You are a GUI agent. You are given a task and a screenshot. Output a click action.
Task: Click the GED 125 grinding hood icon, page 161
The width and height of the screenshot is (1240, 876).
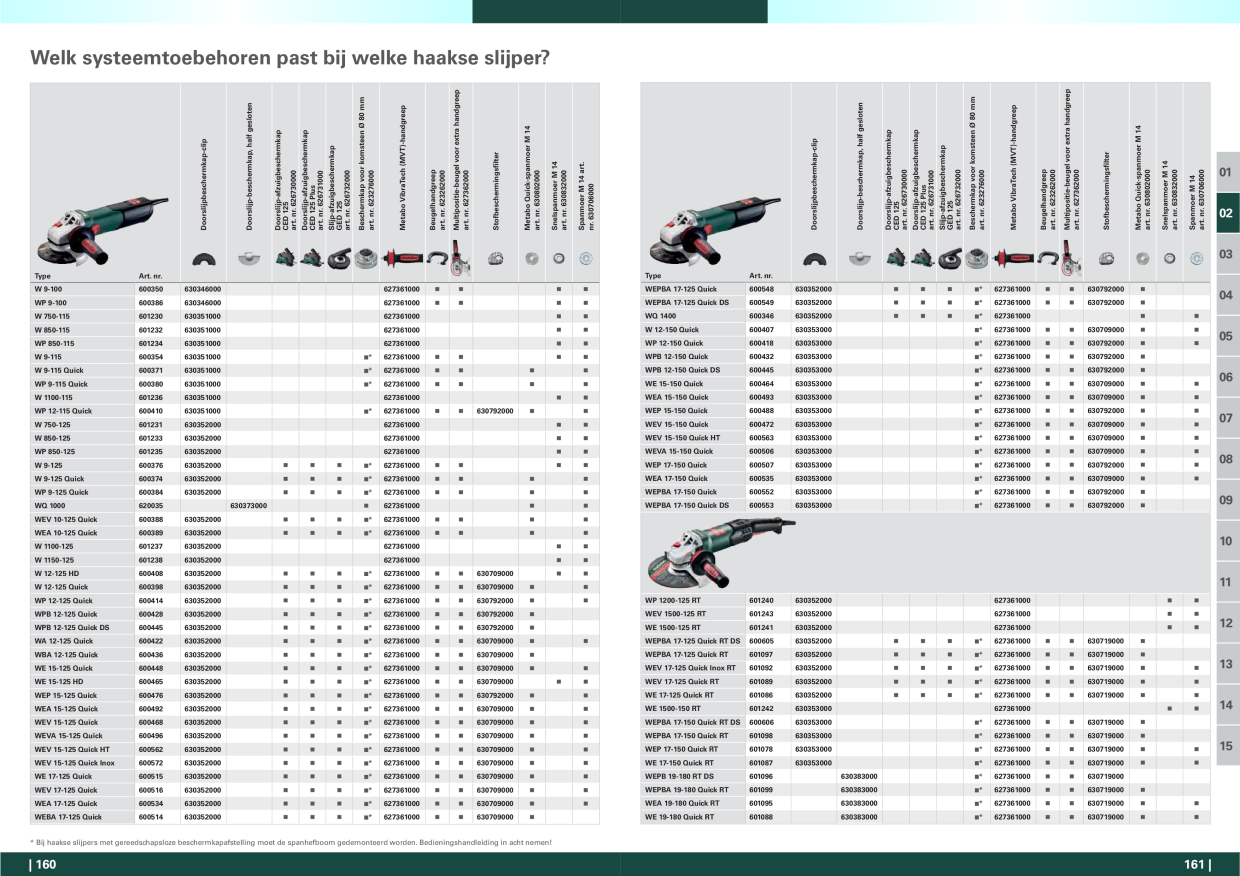pos(952,258)
